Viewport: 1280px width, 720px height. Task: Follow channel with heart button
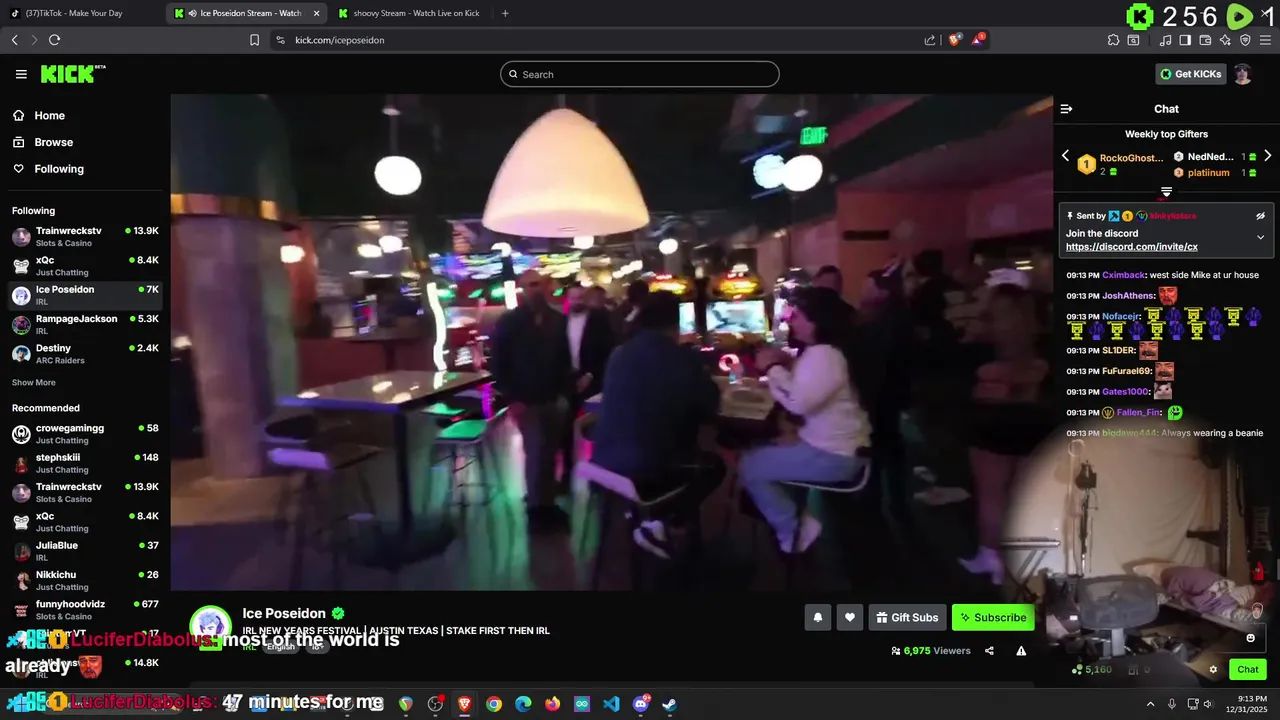(849, 618)
